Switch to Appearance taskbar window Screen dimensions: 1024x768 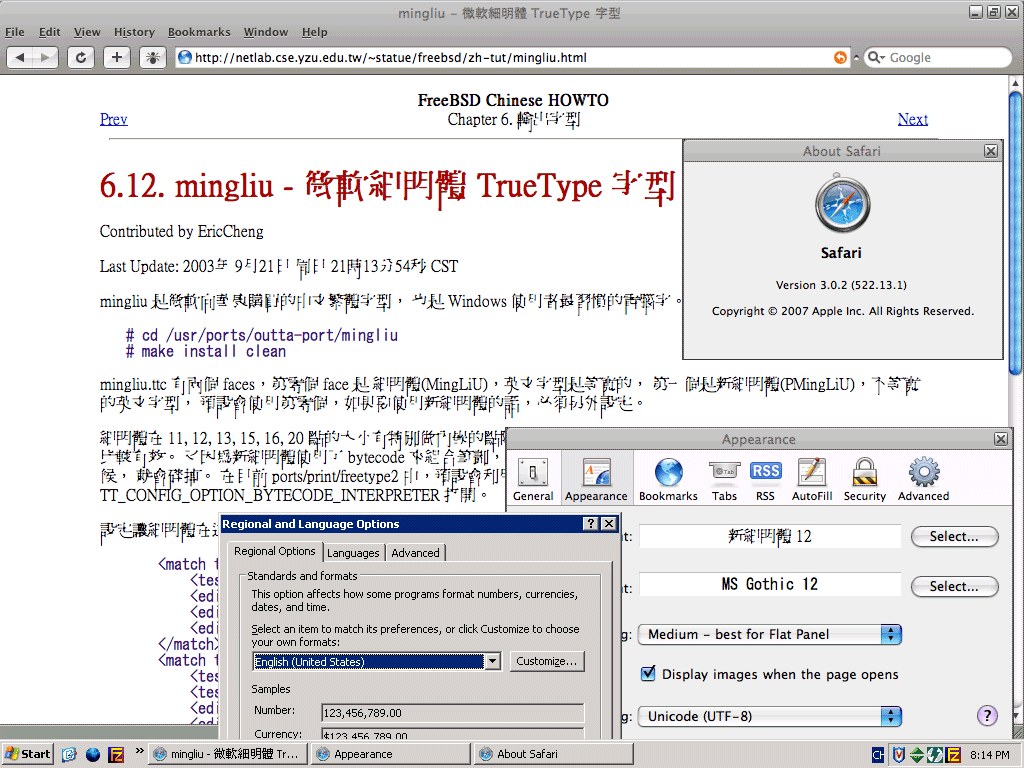[391, 754]
